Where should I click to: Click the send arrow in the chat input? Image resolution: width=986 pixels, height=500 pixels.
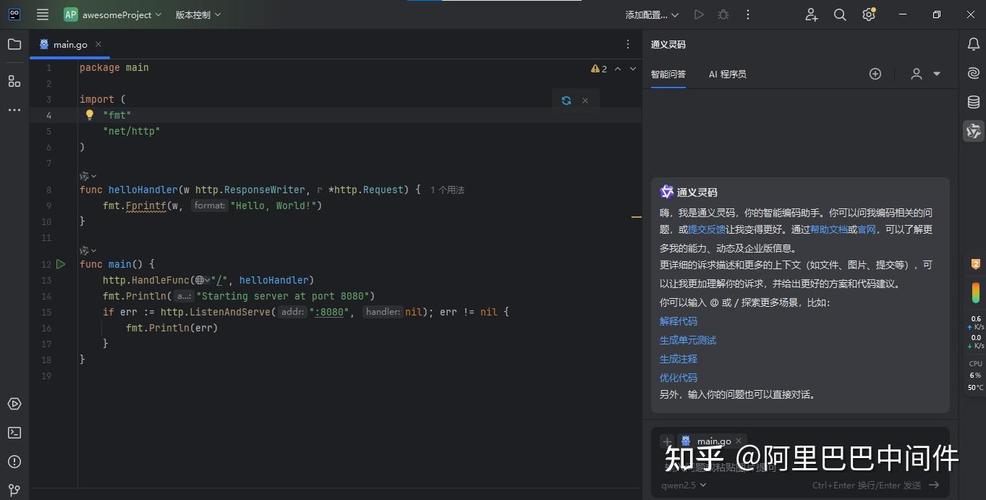click(x=934, y=485)
